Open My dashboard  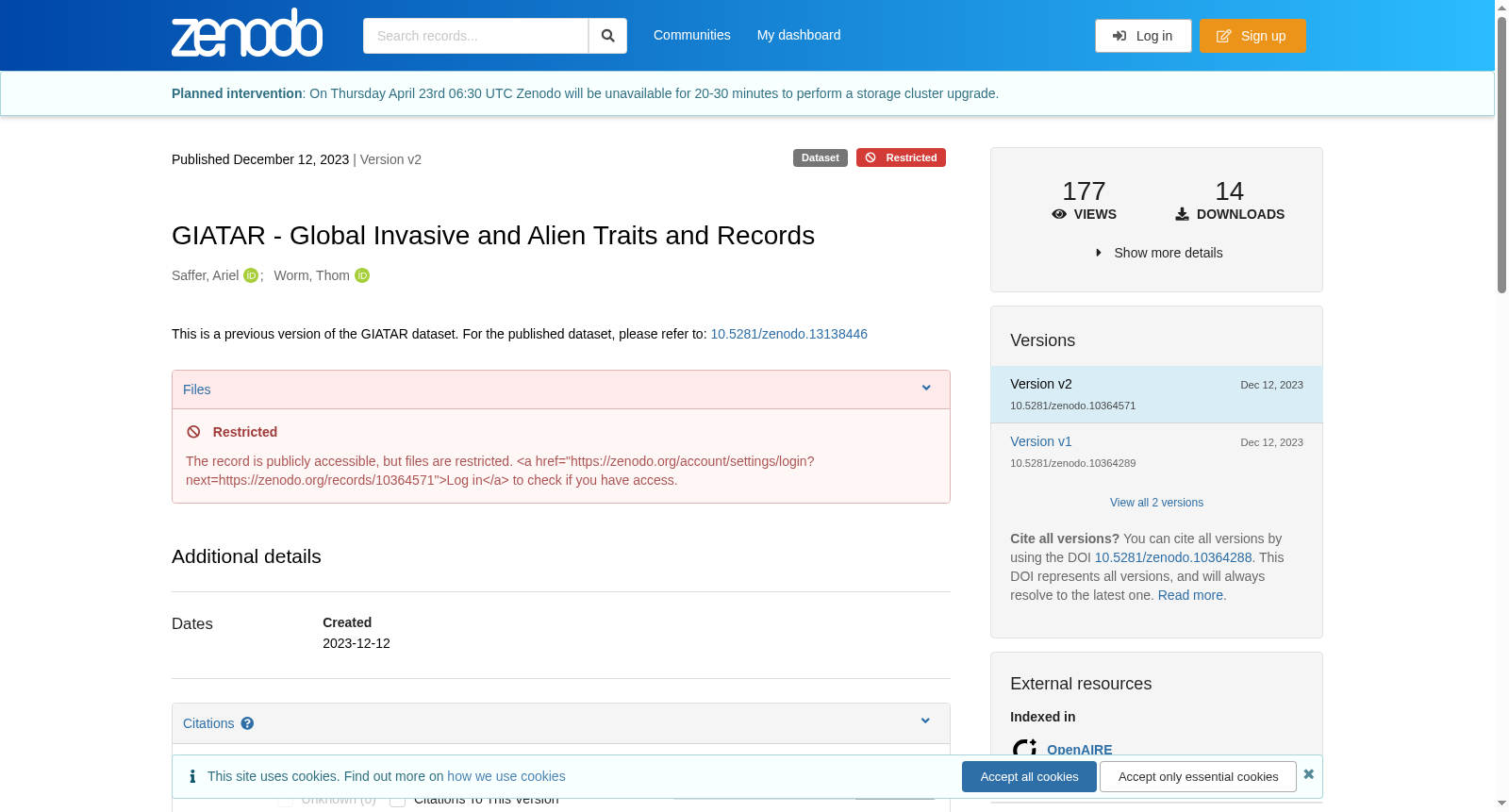(799, 35)
